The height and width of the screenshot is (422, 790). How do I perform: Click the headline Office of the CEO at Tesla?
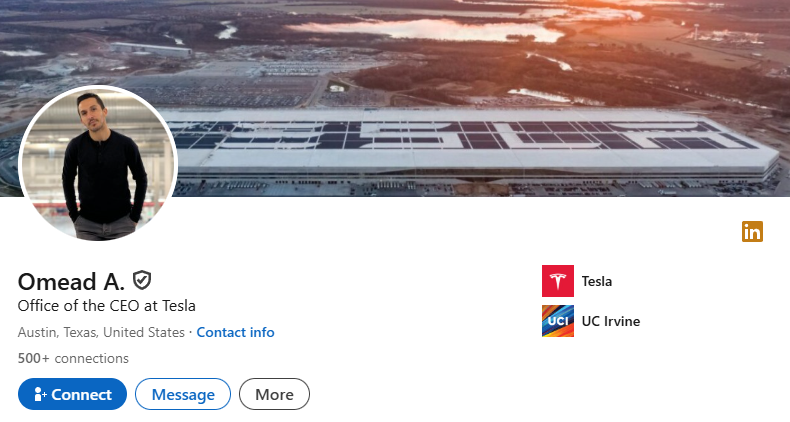[107, 306]
